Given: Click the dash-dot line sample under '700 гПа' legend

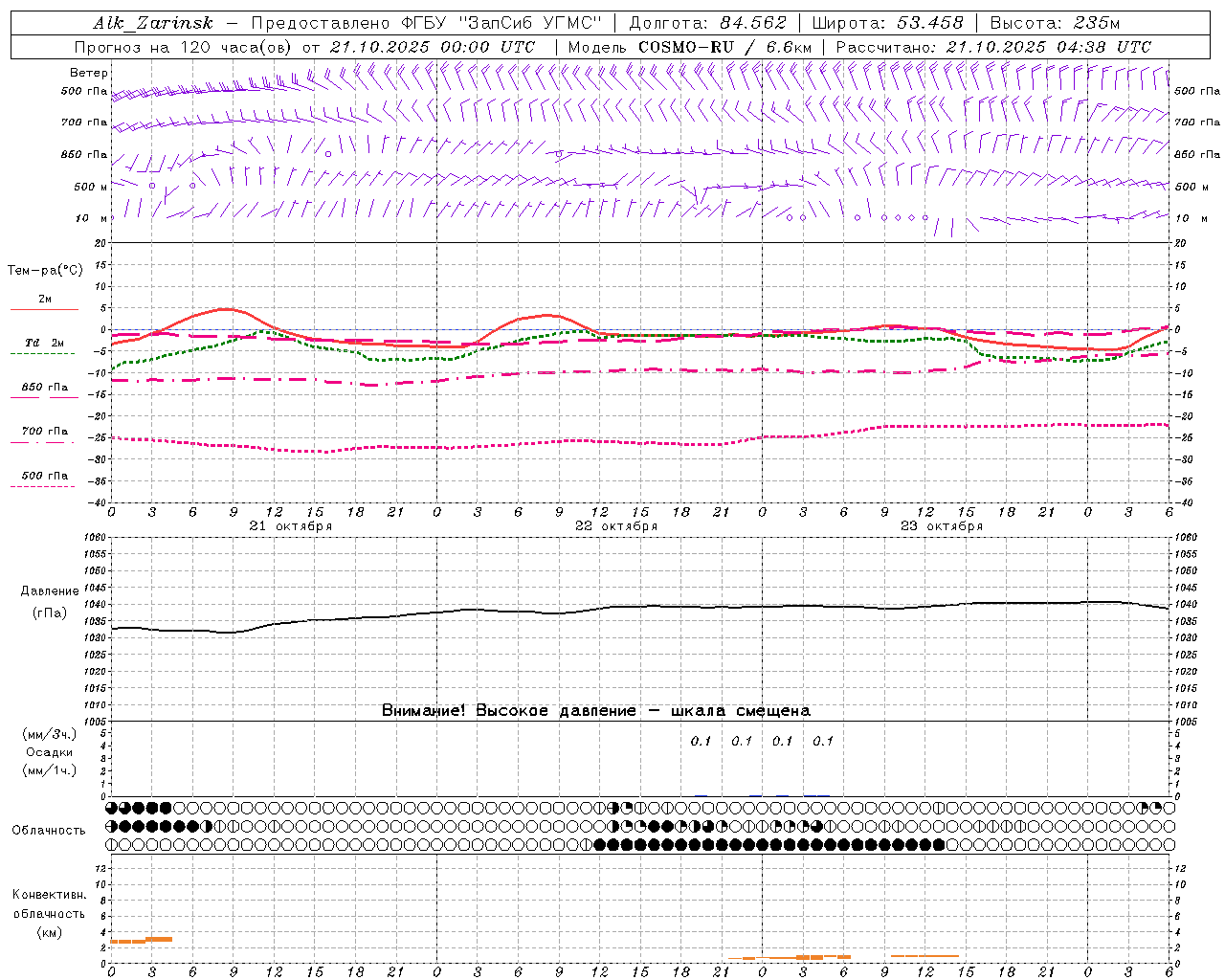Looking at the screenshot, I should (x=44, y=442).
